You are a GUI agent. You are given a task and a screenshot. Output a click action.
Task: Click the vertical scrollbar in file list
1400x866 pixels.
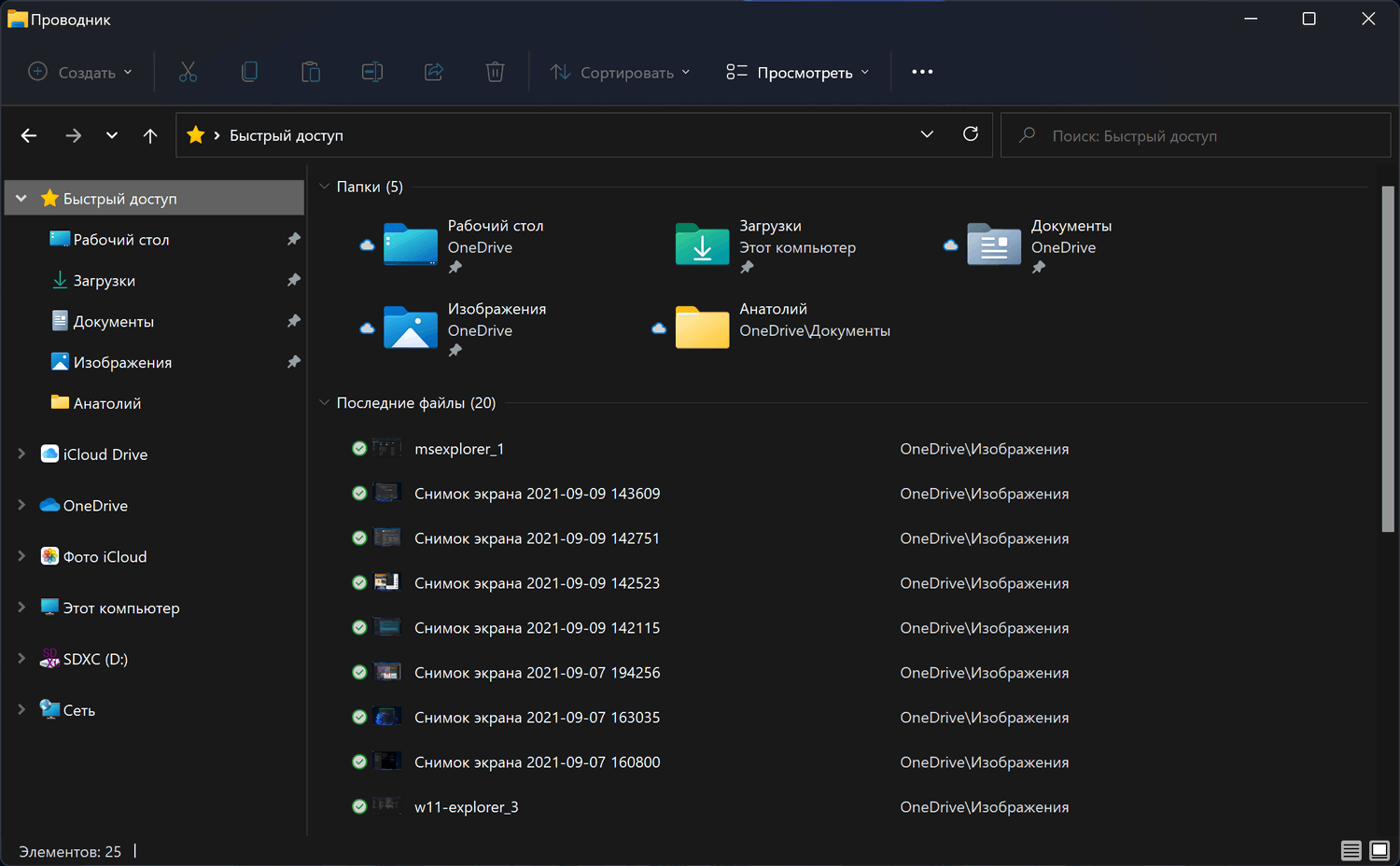pyautogui.click(x=1388, y=359)
